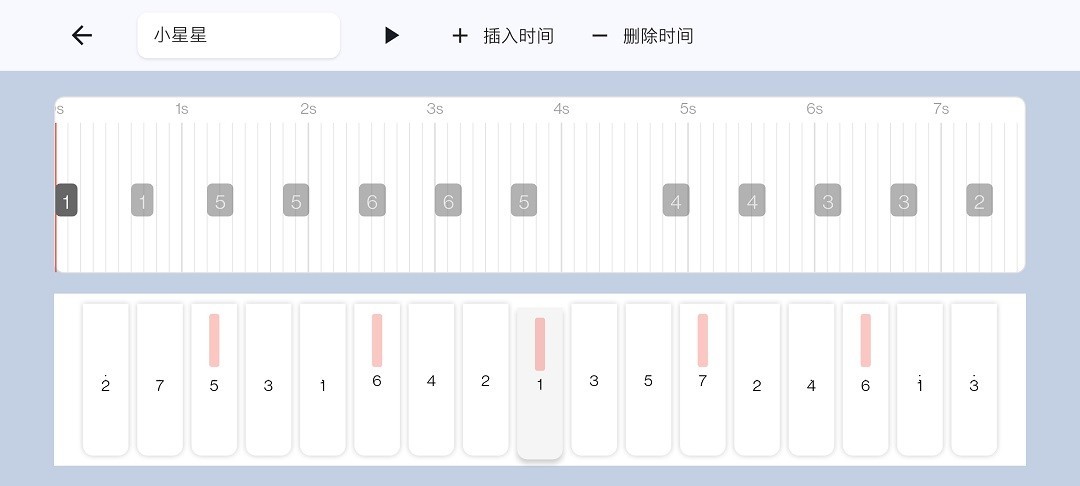Edit the song title field 小星星
This screenshot has width=1080, height=486.
238,36
